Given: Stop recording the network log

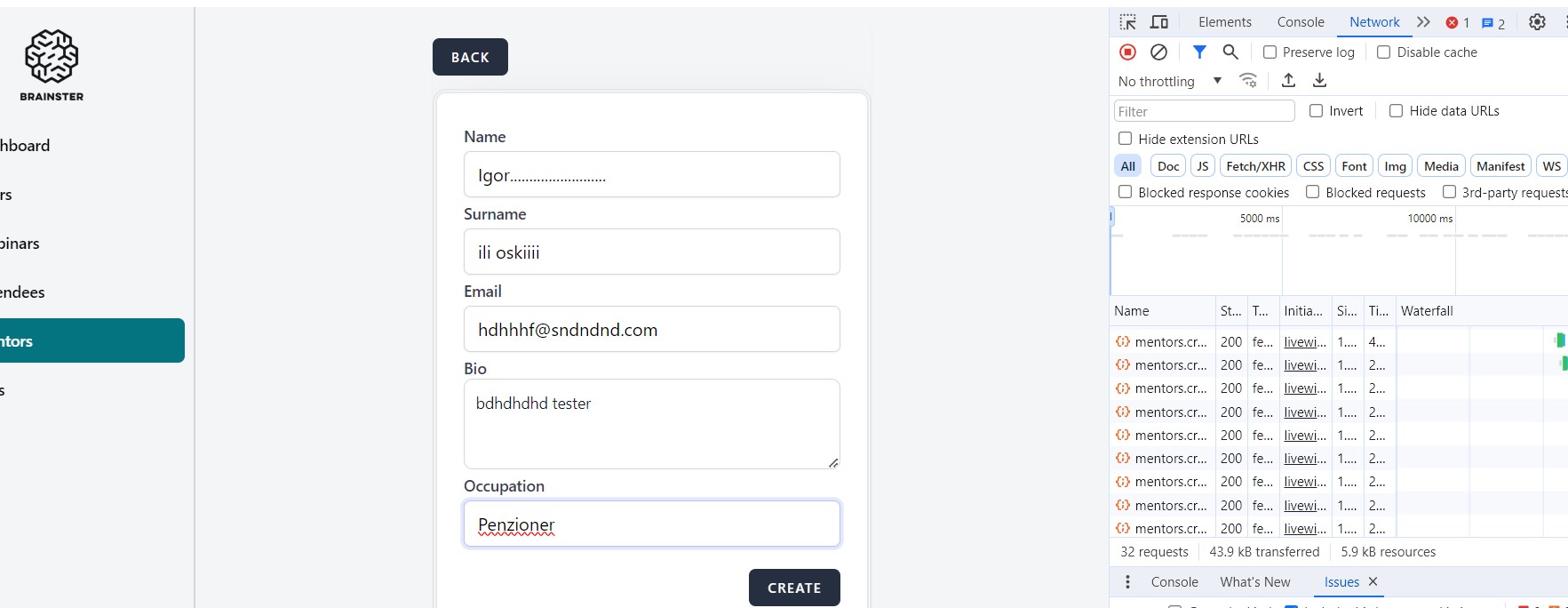Looking at the screenshot, I should click(x=1127, y=52).
